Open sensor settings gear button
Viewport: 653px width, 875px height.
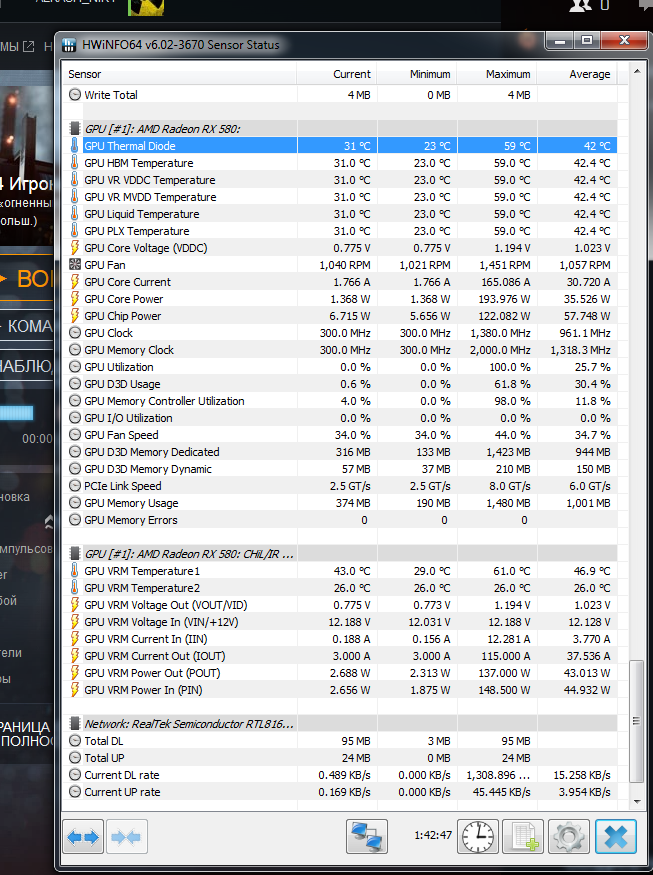(569, 836)
